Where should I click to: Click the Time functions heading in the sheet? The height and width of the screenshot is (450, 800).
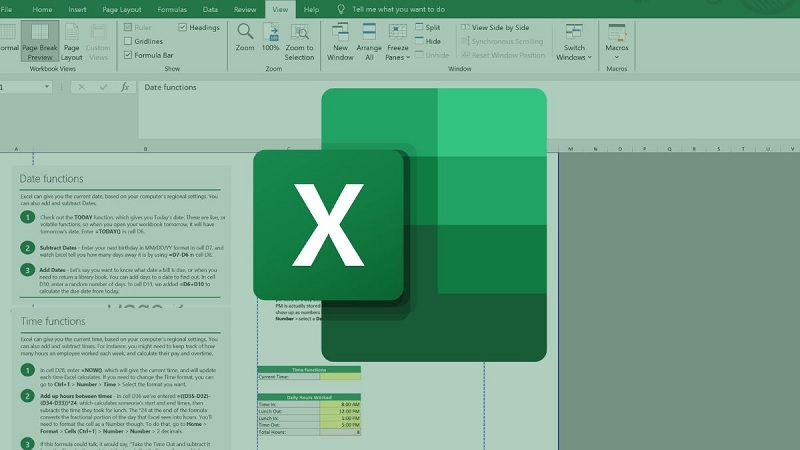(x=53, y=321)
